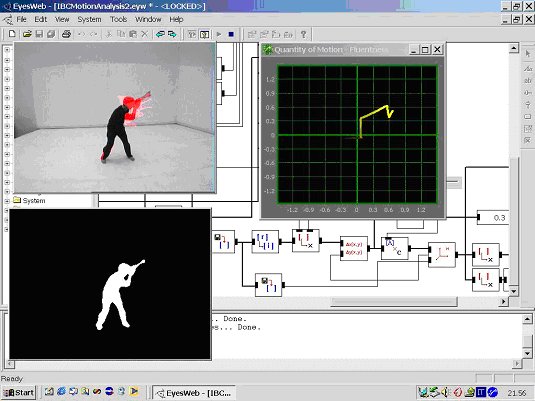Image resolution: width=535 pixels, height=401 pixels.
Task: Select the coordinate axes block in the patch
Action: 442,255
